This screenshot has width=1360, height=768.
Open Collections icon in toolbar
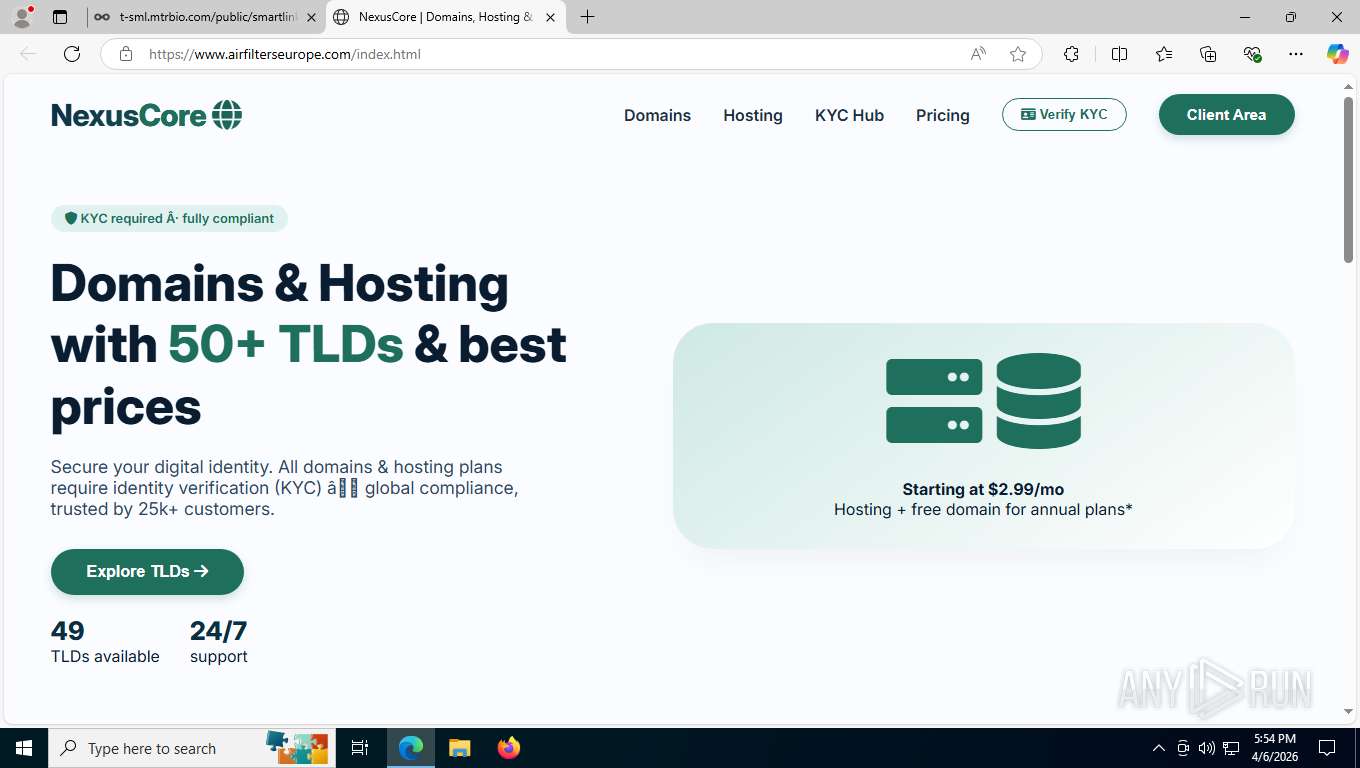(x=1208, y=54)
